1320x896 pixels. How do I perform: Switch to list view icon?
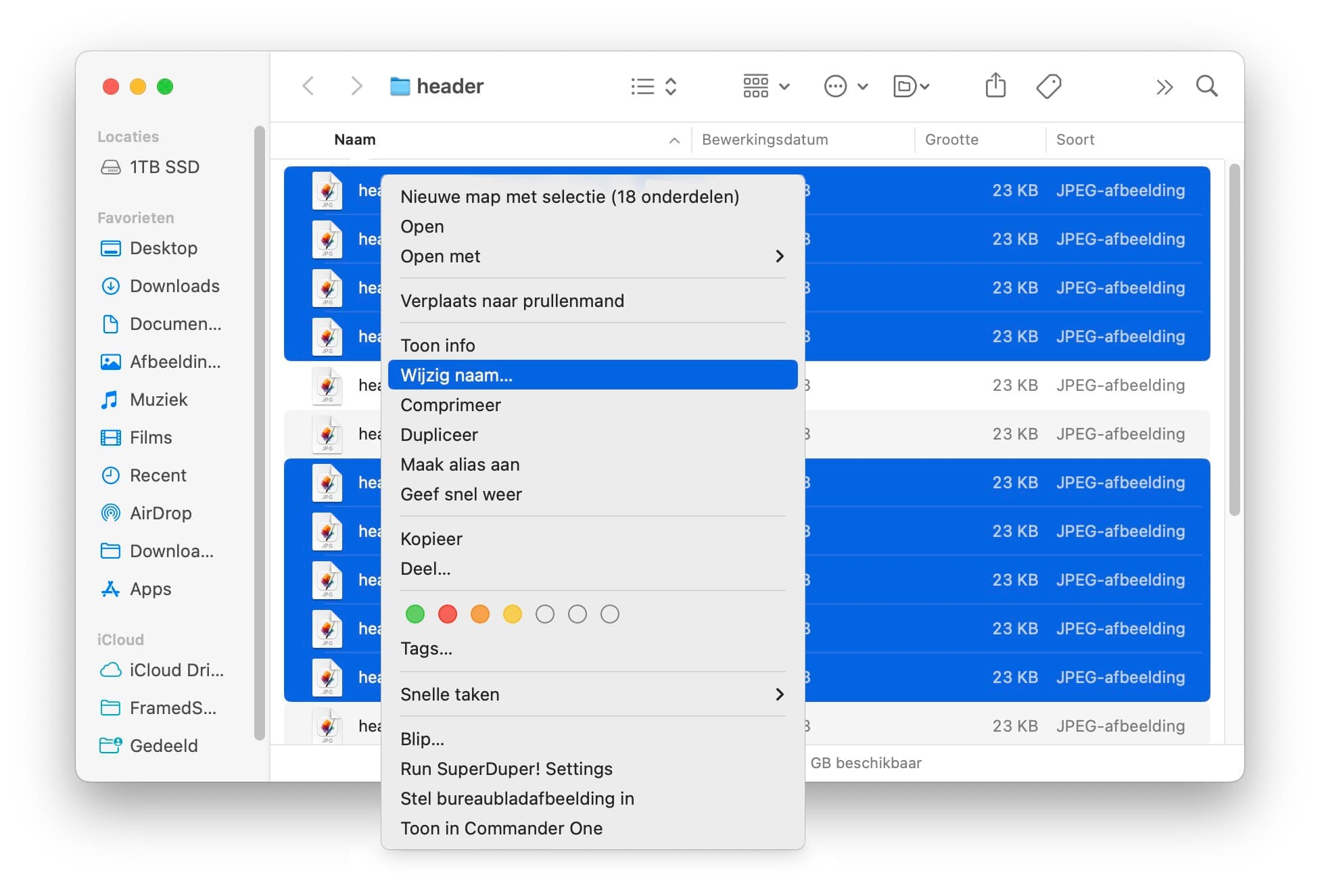642,87
